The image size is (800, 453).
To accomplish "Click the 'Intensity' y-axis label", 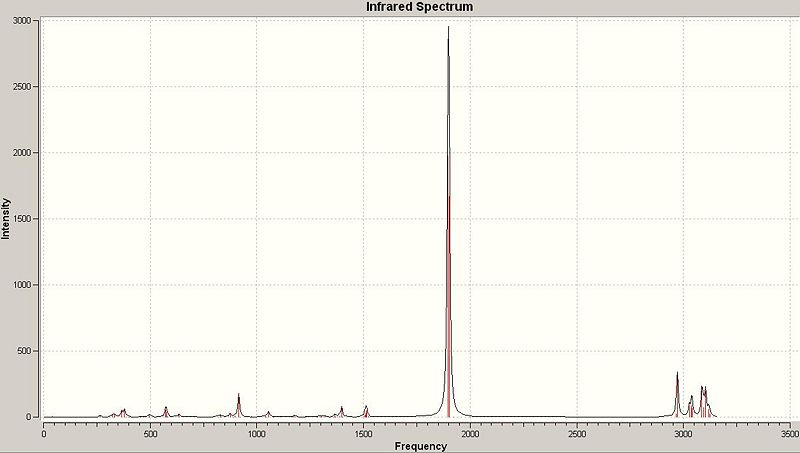I will point(6,219).
